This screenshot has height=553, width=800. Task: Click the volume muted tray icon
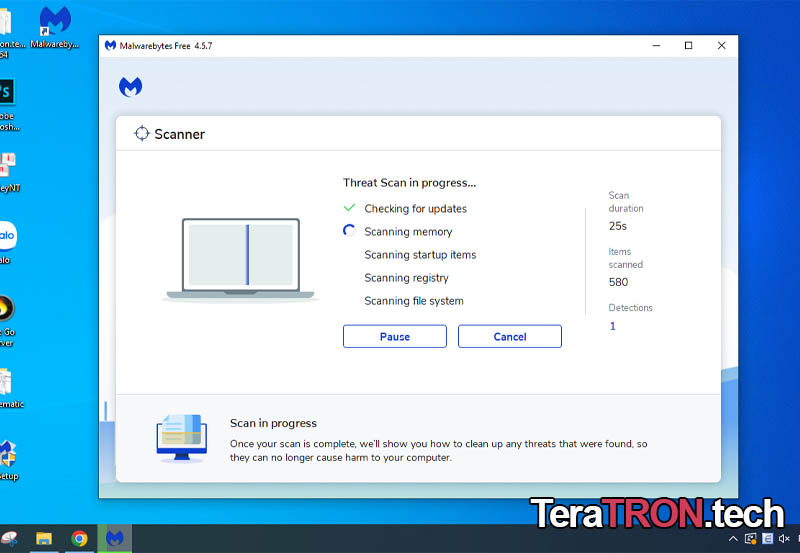click(x=784, y=538)
